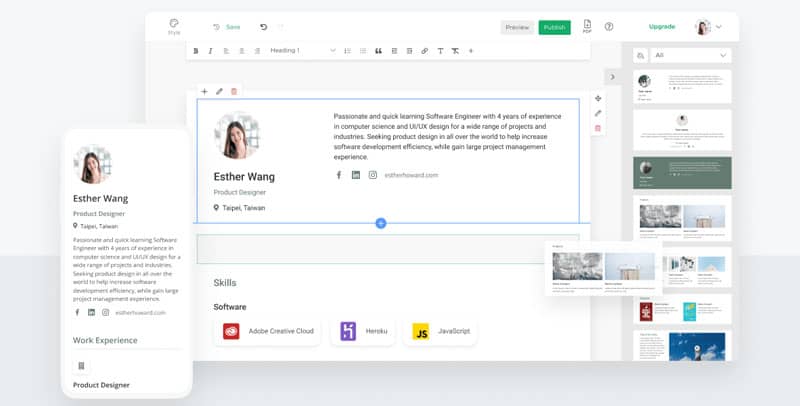This screenshot has width=800, height=406.
Task: Open account menu chevron beside avatar
Action: click(718, 27)
